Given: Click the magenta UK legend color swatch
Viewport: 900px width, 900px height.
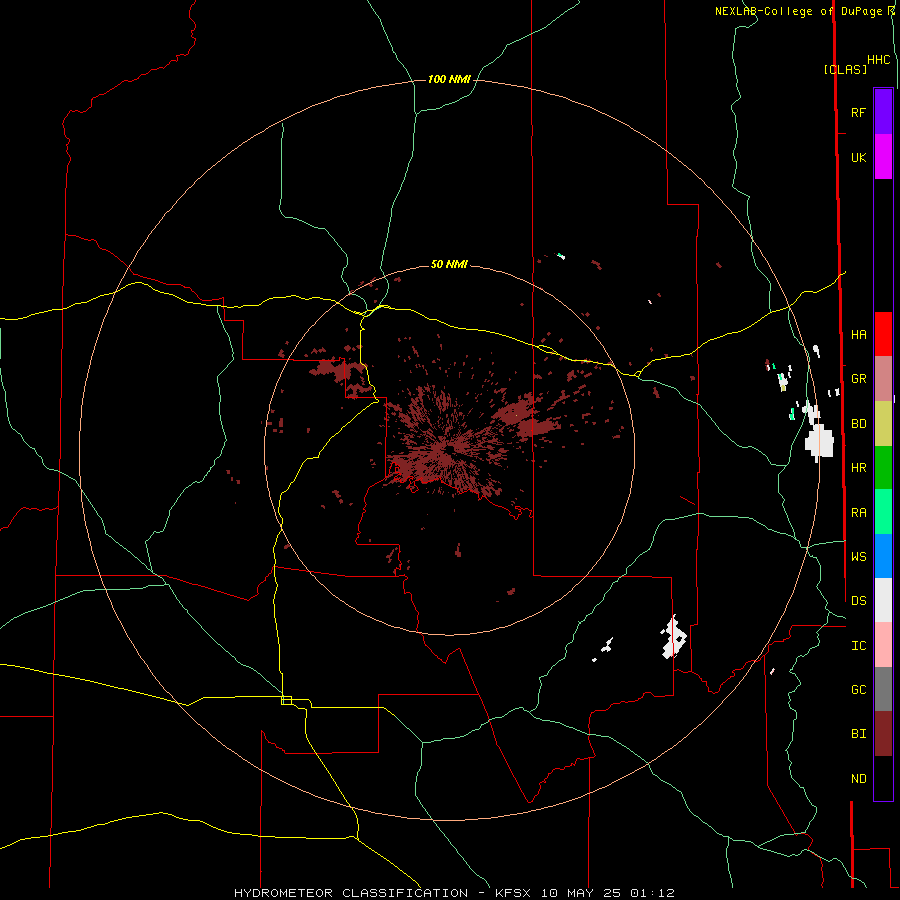Looking at the screenshot, I should (883, 157).
